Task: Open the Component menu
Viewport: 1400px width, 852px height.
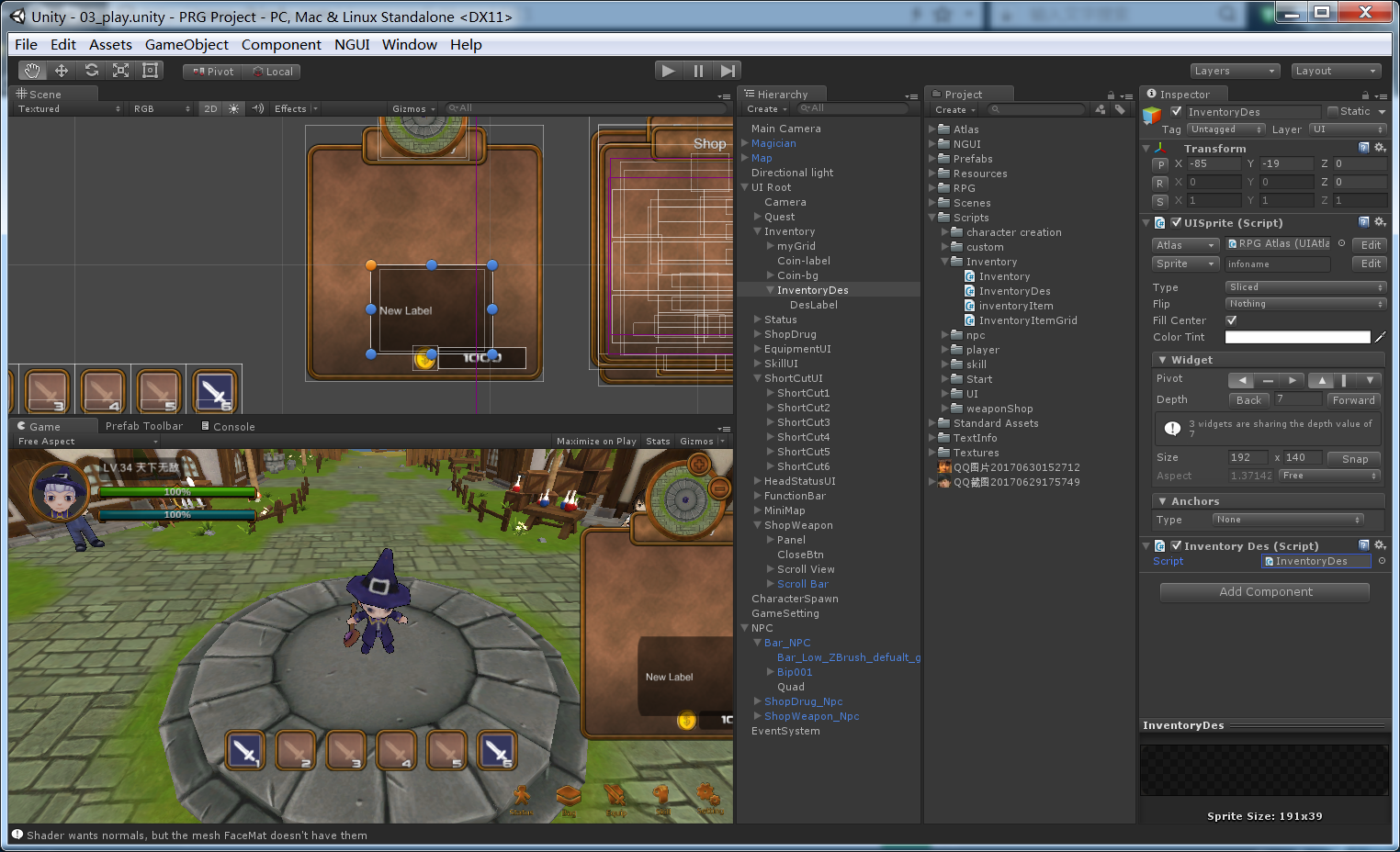Action: (281, 44)
